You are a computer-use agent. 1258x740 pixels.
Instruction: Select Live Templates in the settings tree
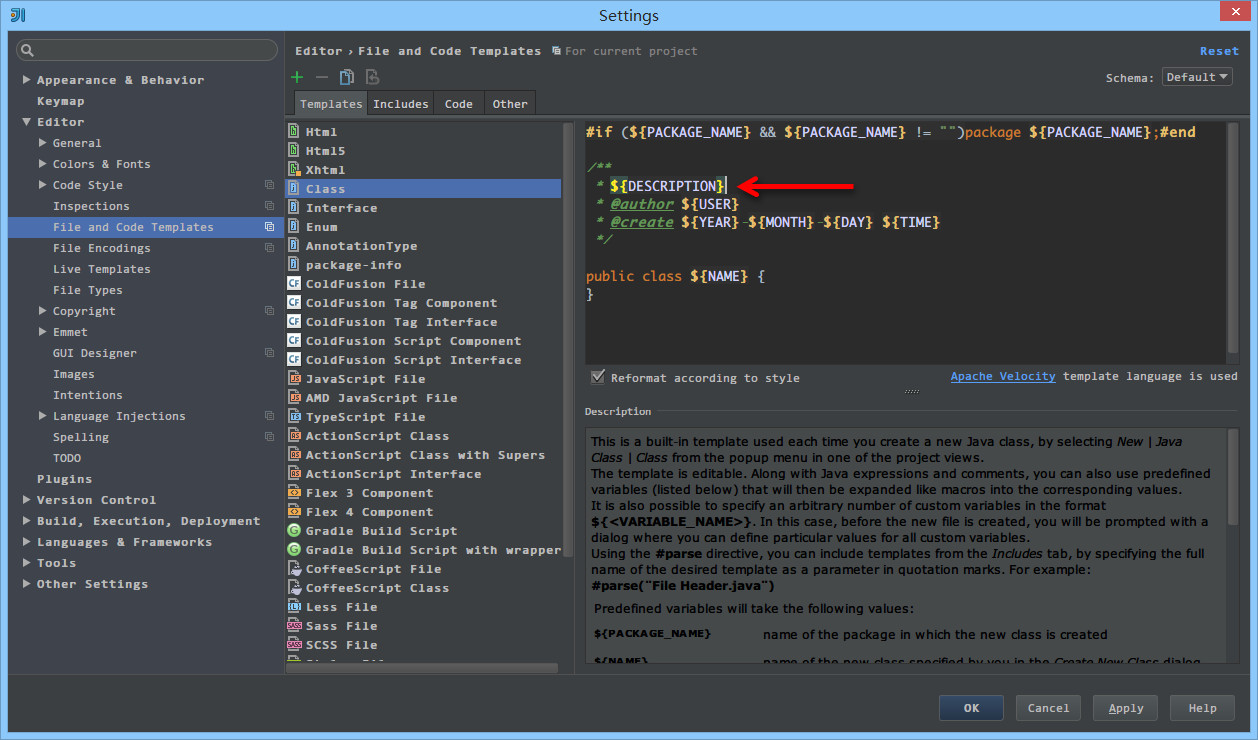[101, 269]
